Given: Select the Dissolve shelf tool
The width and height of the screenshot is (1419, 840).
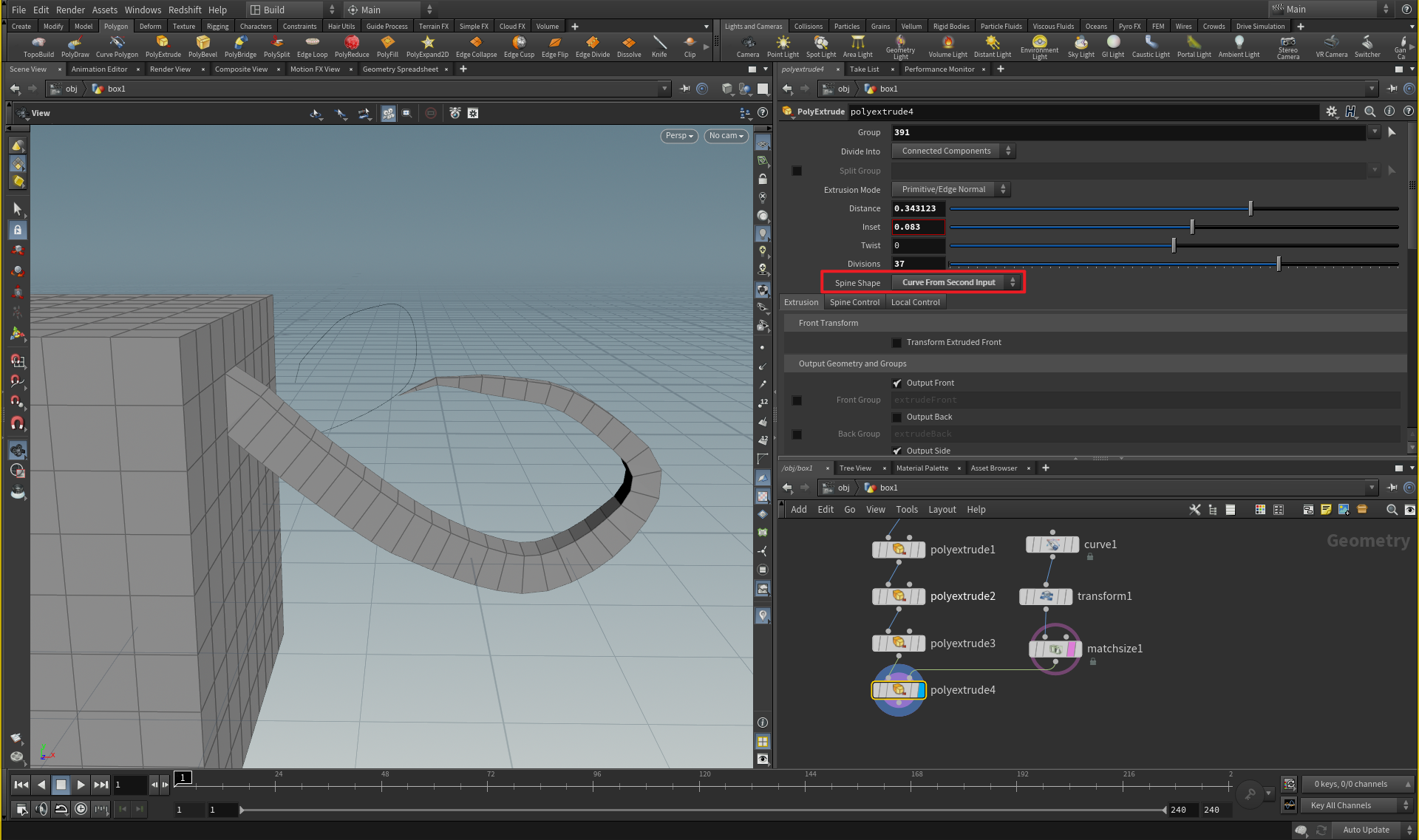Looking at the screenshot, I should point(628,46).
